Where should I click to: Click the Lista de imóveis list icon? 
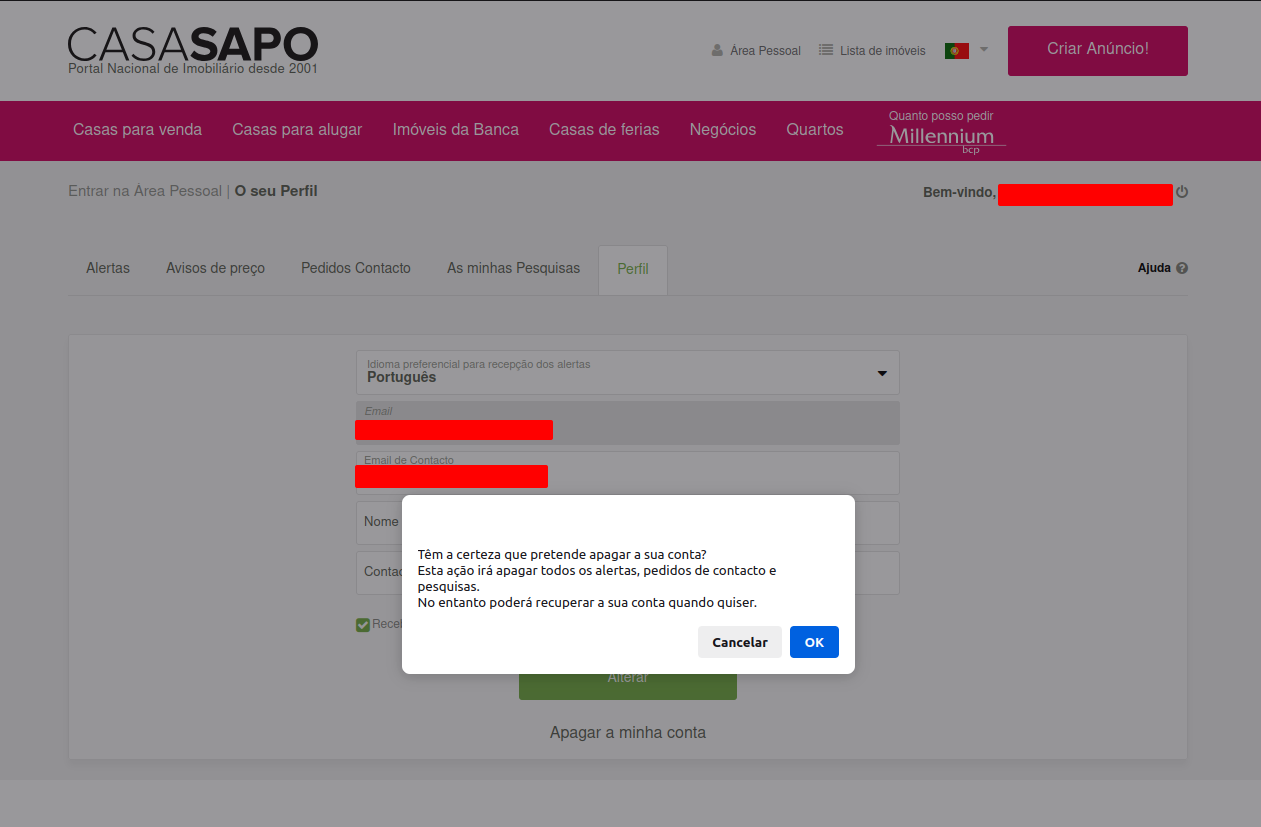coord(826,50)
